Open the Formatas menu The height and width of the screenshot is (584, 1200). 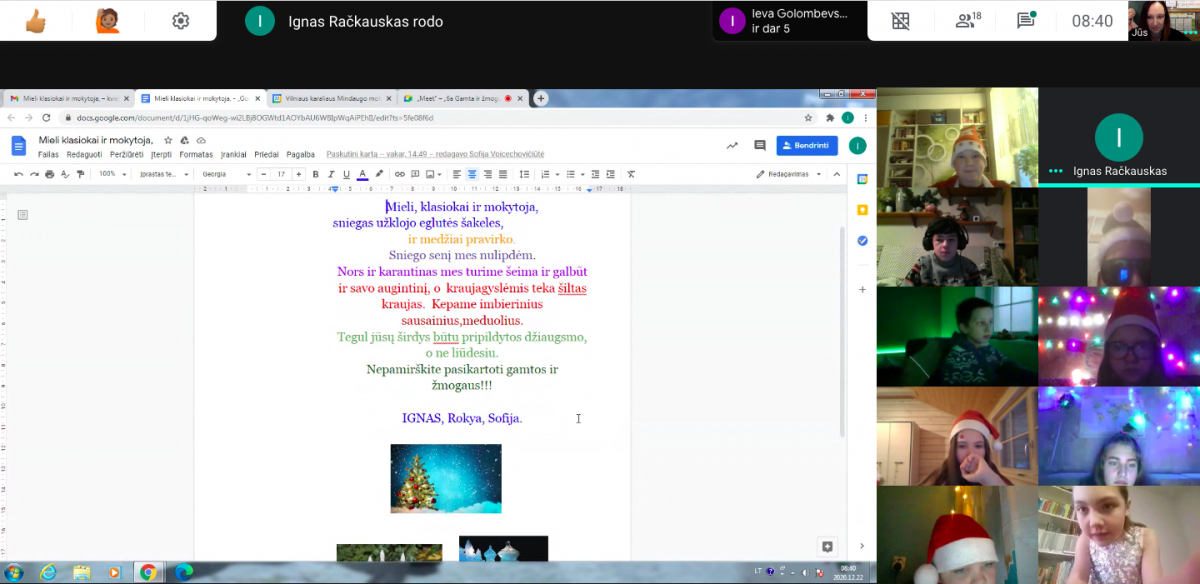tap(196, 154)
